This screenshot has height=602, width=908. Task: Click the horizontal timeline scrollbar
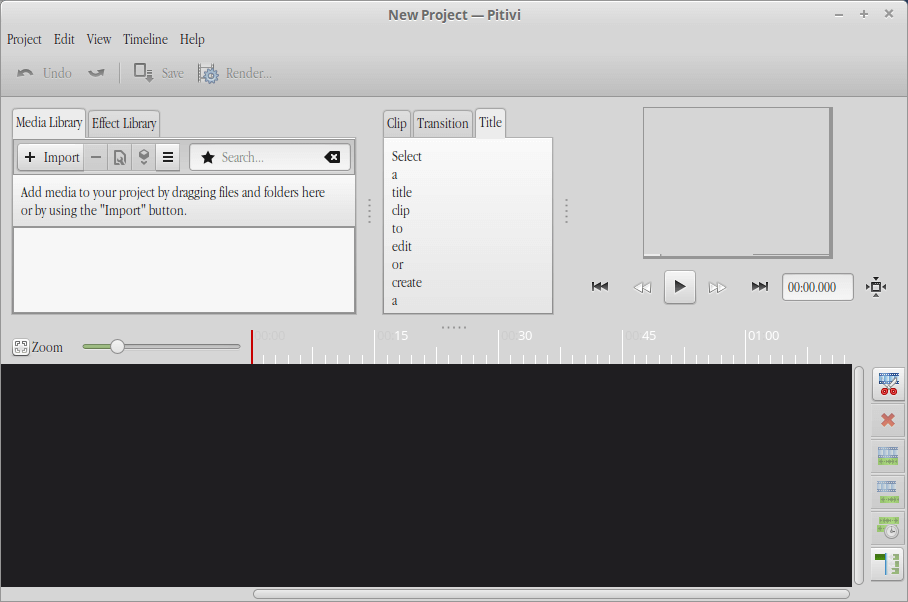point(551,594)
